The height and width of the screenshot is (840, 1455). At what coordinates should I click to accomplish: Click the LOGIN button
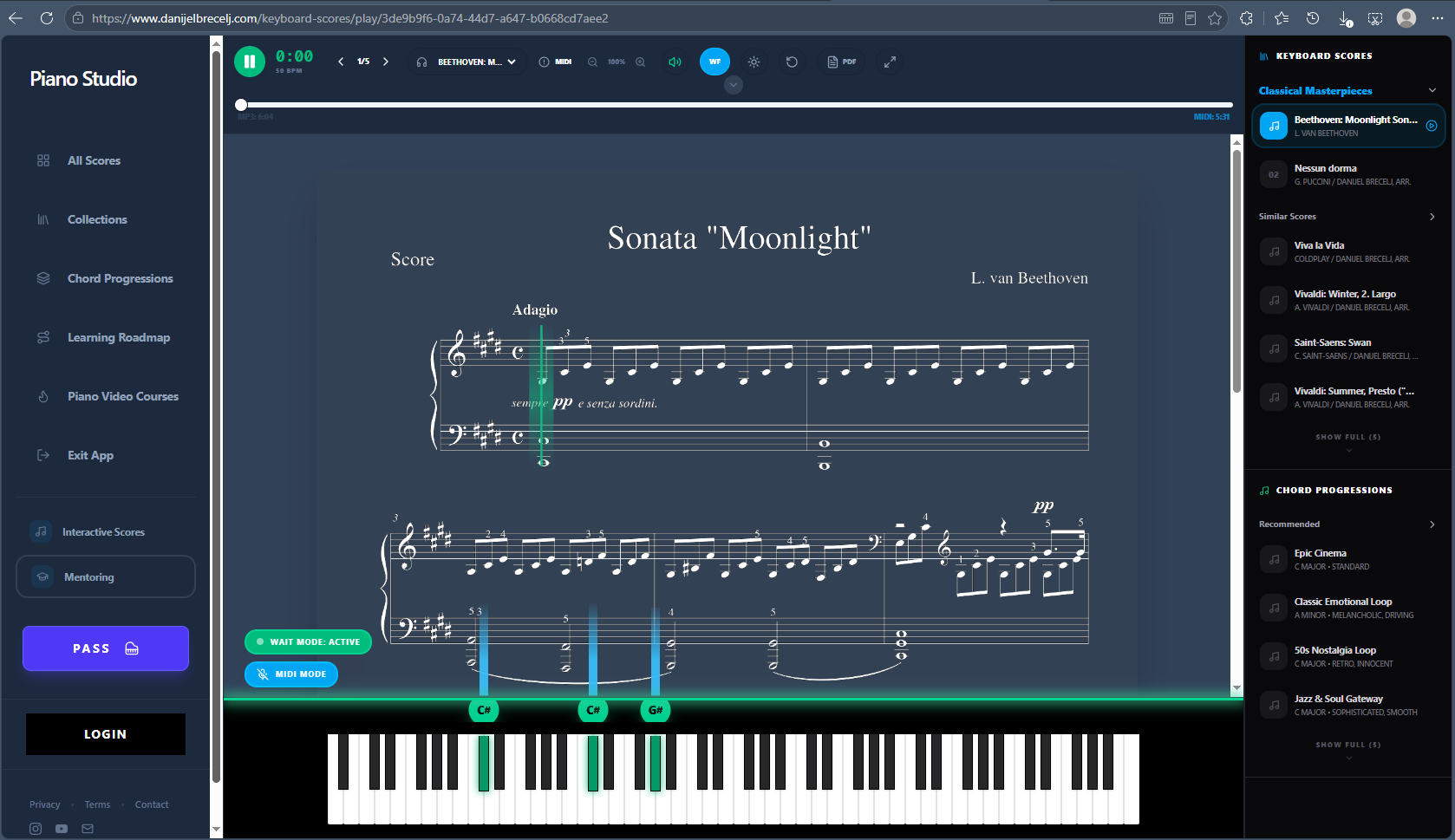pyautogui.click(x=106, y=734)
